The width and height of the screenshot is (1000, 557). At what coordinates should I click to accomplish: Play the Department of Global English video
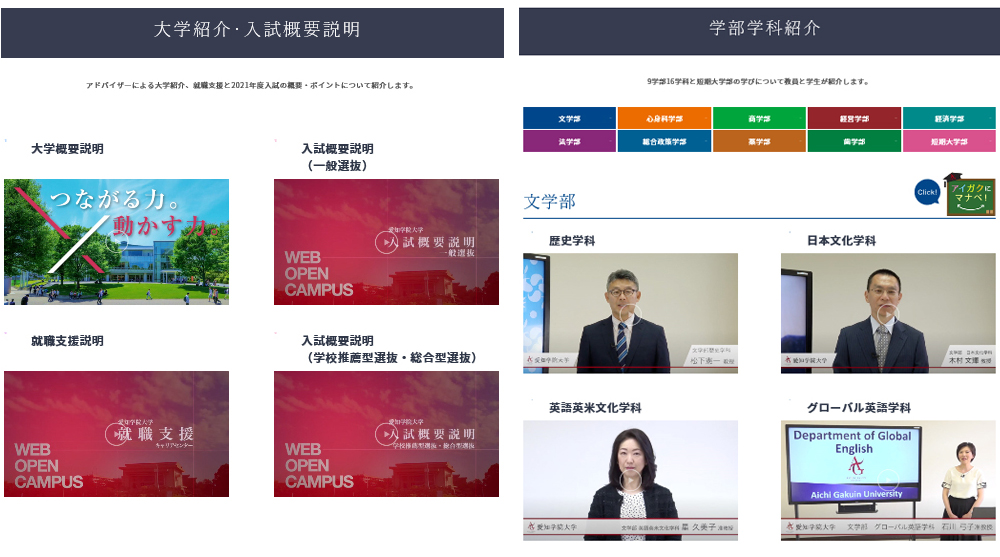888,480
